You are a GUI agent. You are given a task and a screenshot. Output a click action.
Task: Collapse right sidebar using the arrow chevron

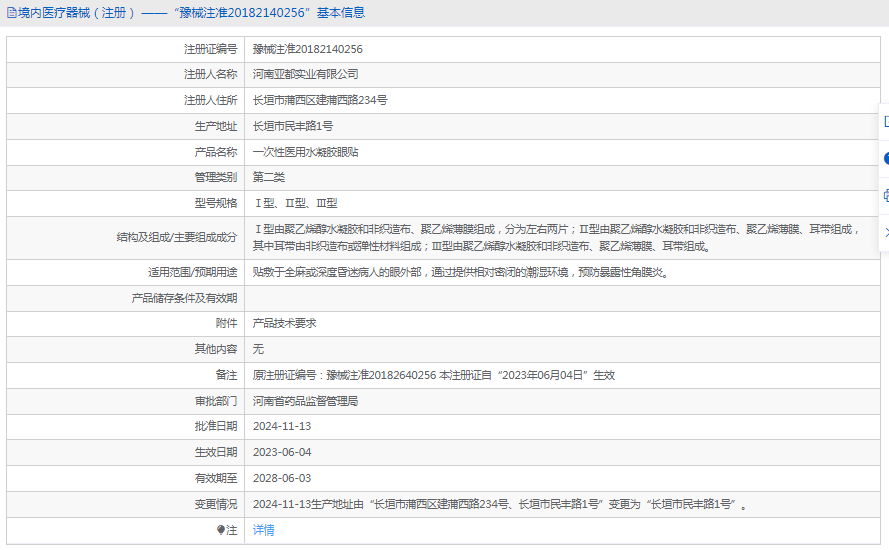pos(885,232)
